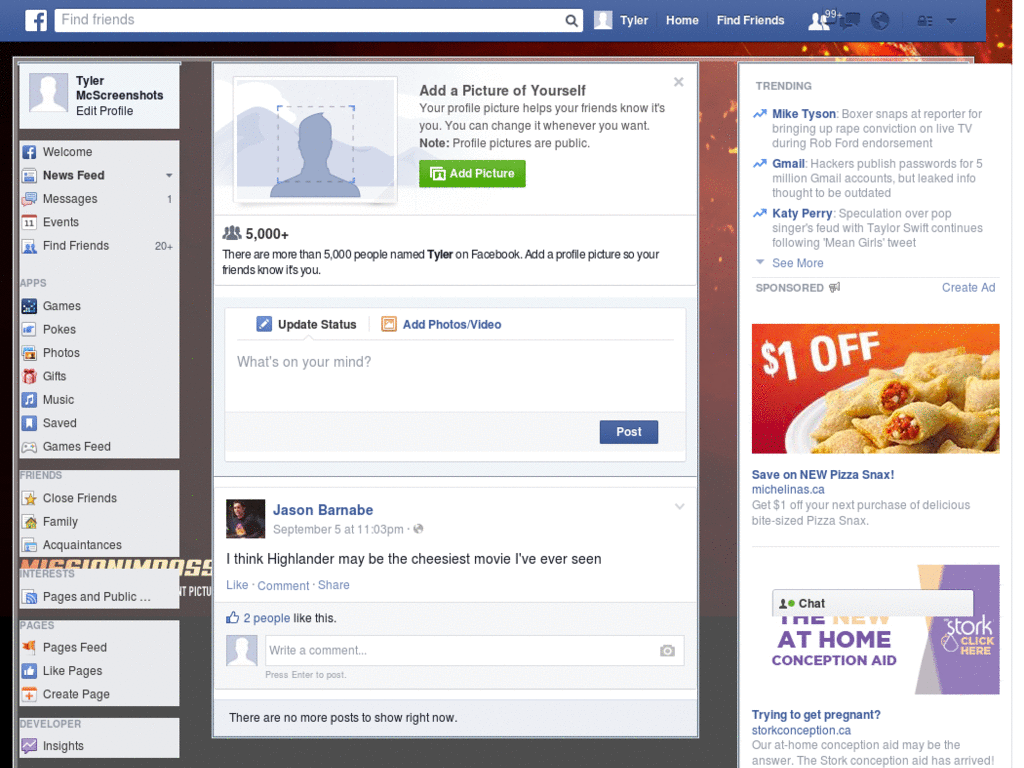Open Save on NEW Pizza Snax link
The width and height of the screenshot is (1024, 768).
822,475
